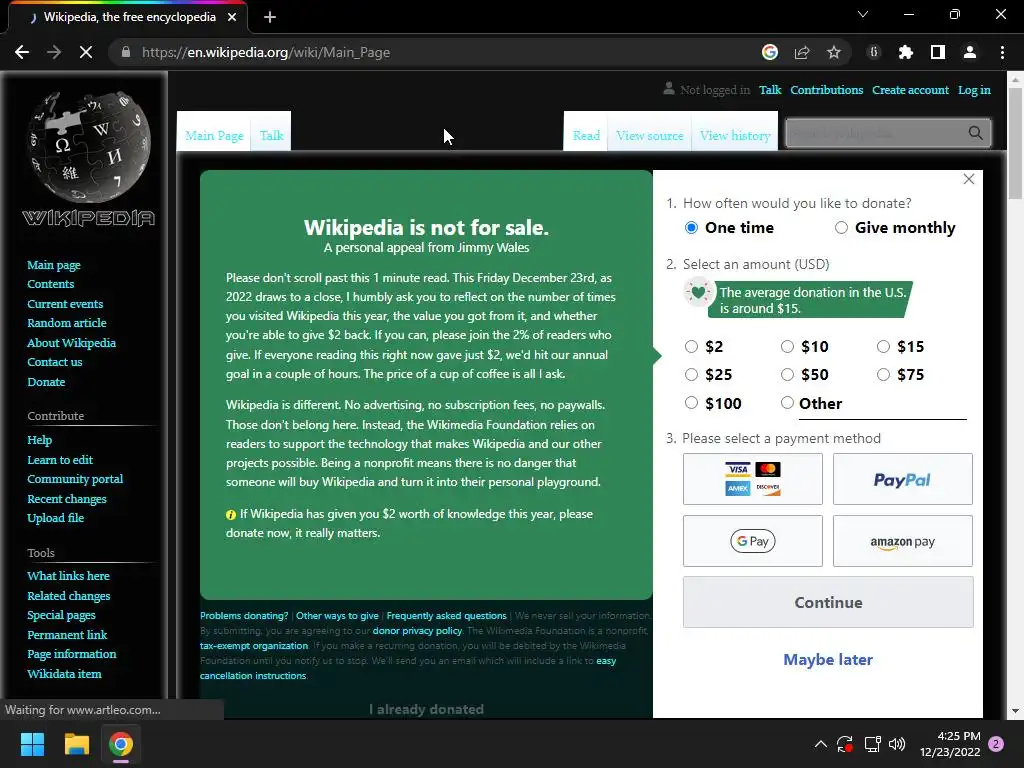
Task: Switch to the View history tab
Action: [x=735, y=135]
